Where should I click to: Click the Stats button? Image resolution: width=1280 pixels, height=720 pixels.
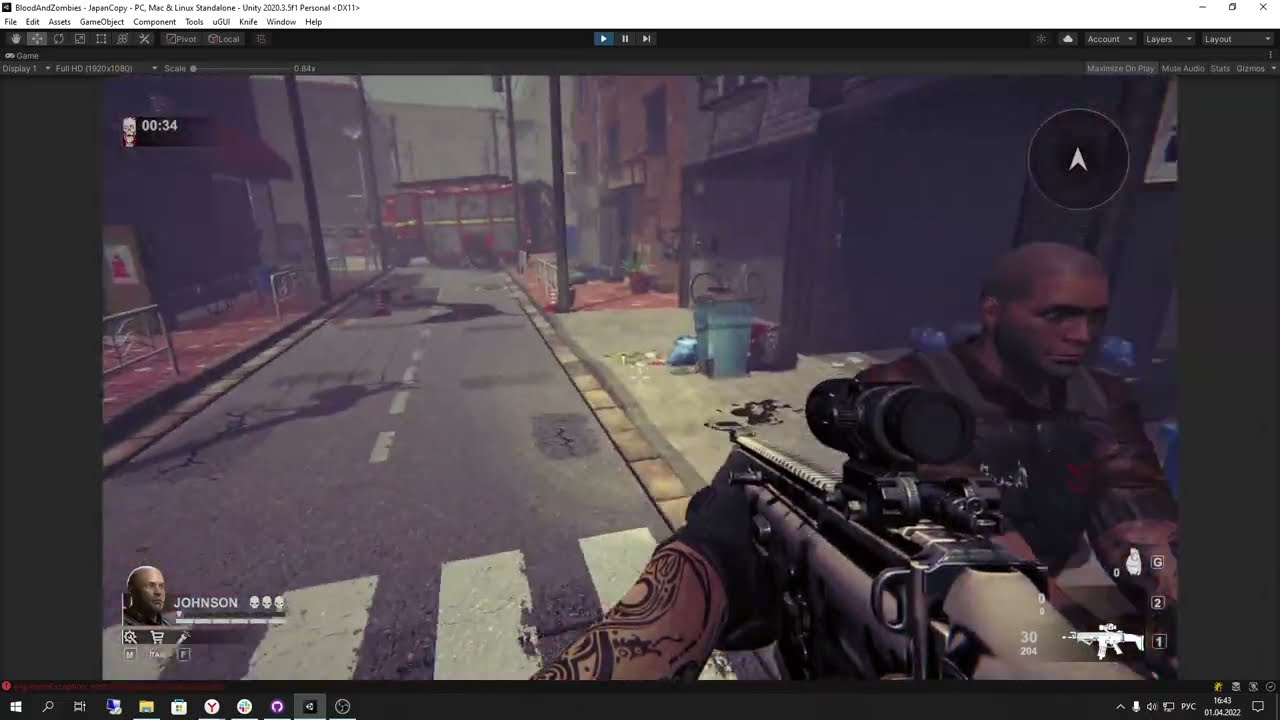(x=1220, y=68)
